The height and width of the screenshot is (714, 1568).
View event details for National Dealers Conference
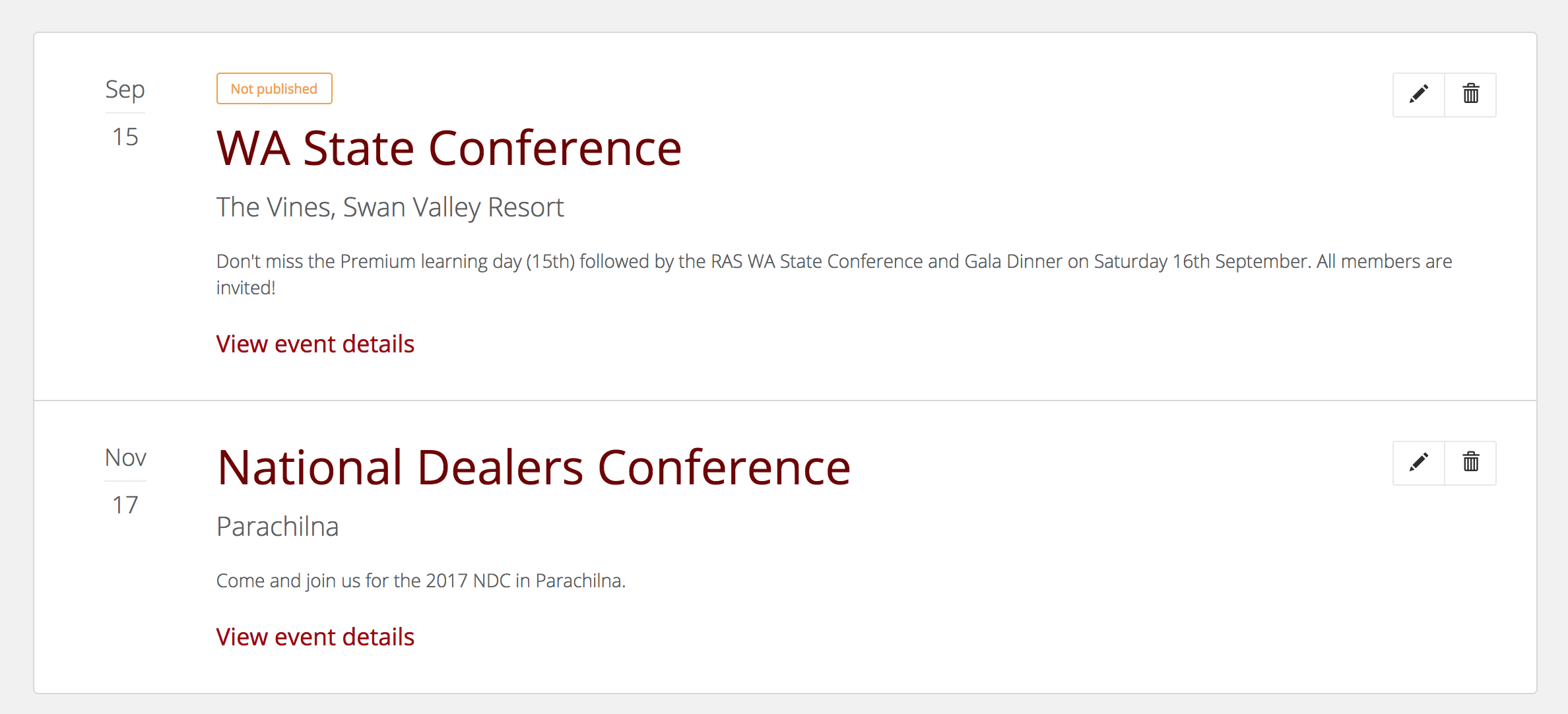point(315,637)
